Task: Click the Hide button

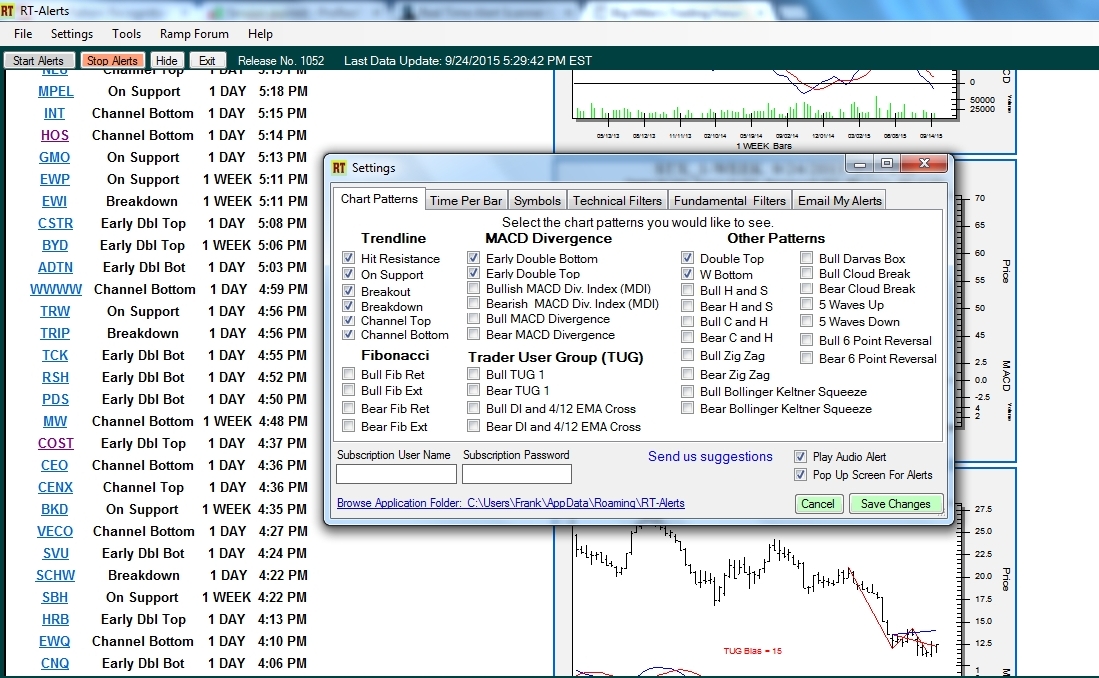Action: click(166, 60)
